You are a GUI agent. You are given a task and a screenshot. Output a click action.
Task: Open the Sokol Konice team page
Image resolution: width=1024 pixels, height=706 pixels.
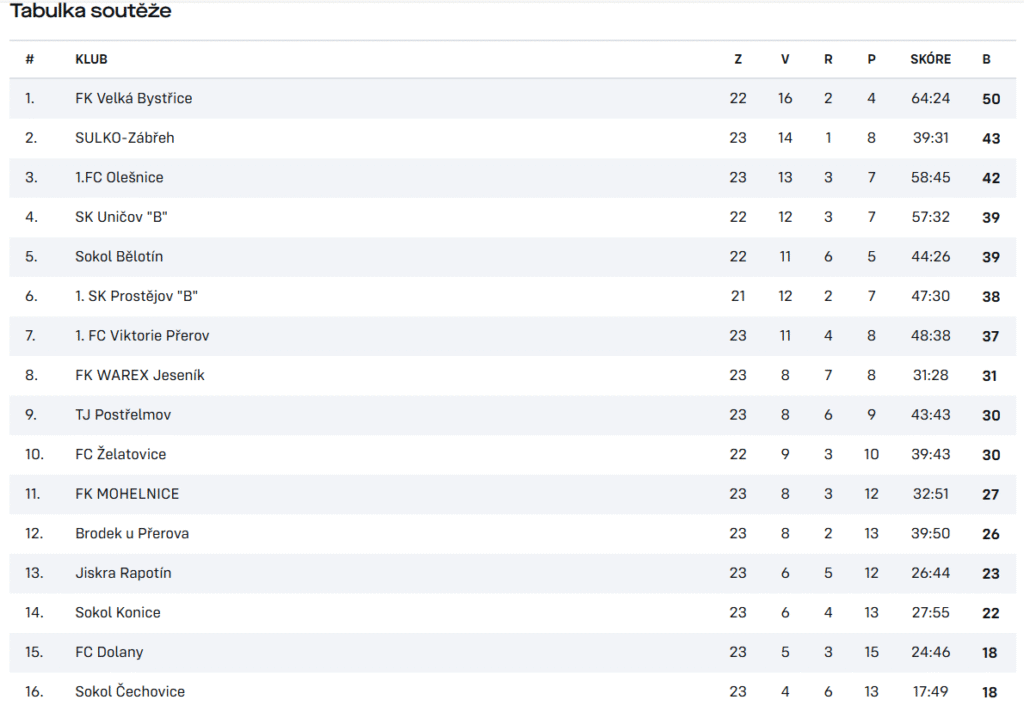tap(118, 613)
